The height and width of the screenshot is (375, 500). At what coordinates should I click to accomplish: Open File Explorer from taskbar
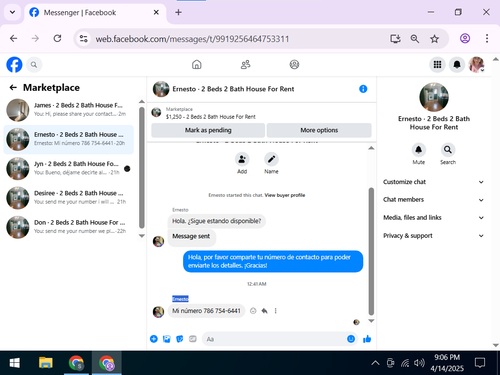(x=46, y=363)
